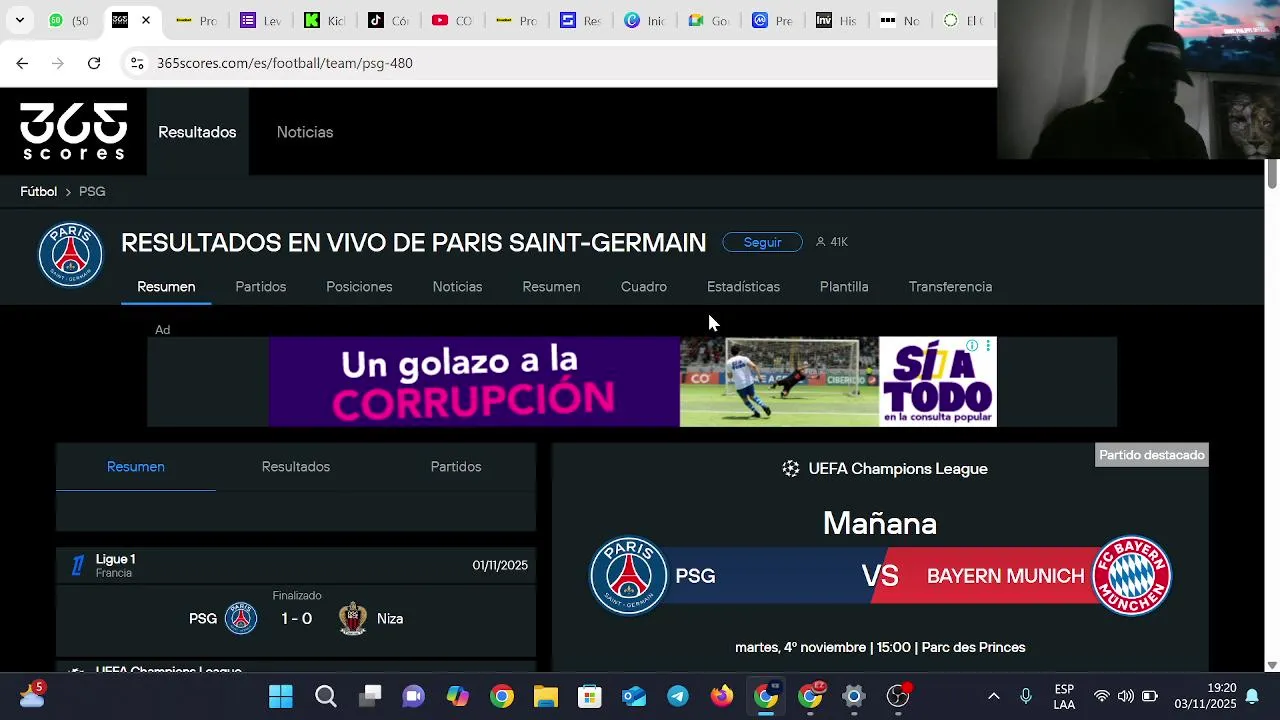Open the 'Estadísticas' team tab

pos(743,287)
